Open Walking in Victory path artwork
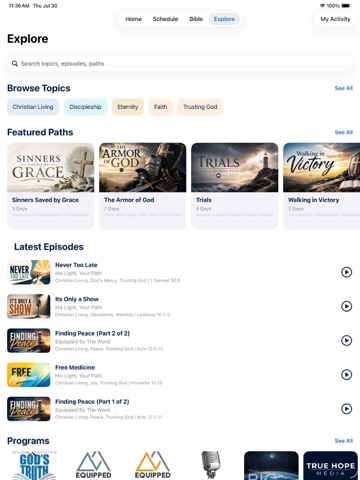The width and height of the screenshot is (360, 480). click(322, 167)
